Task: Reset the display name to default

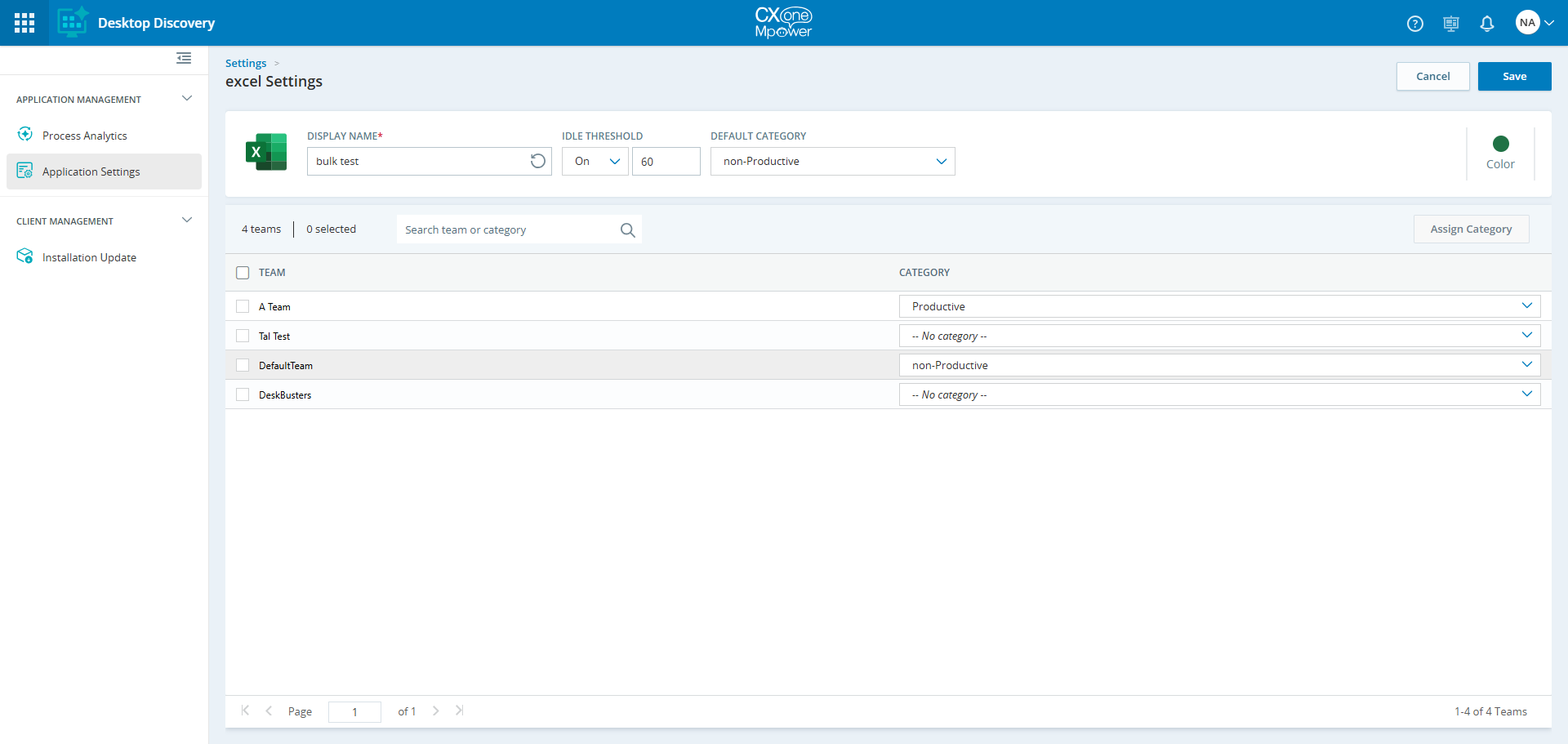Action: tap(537, 161)
